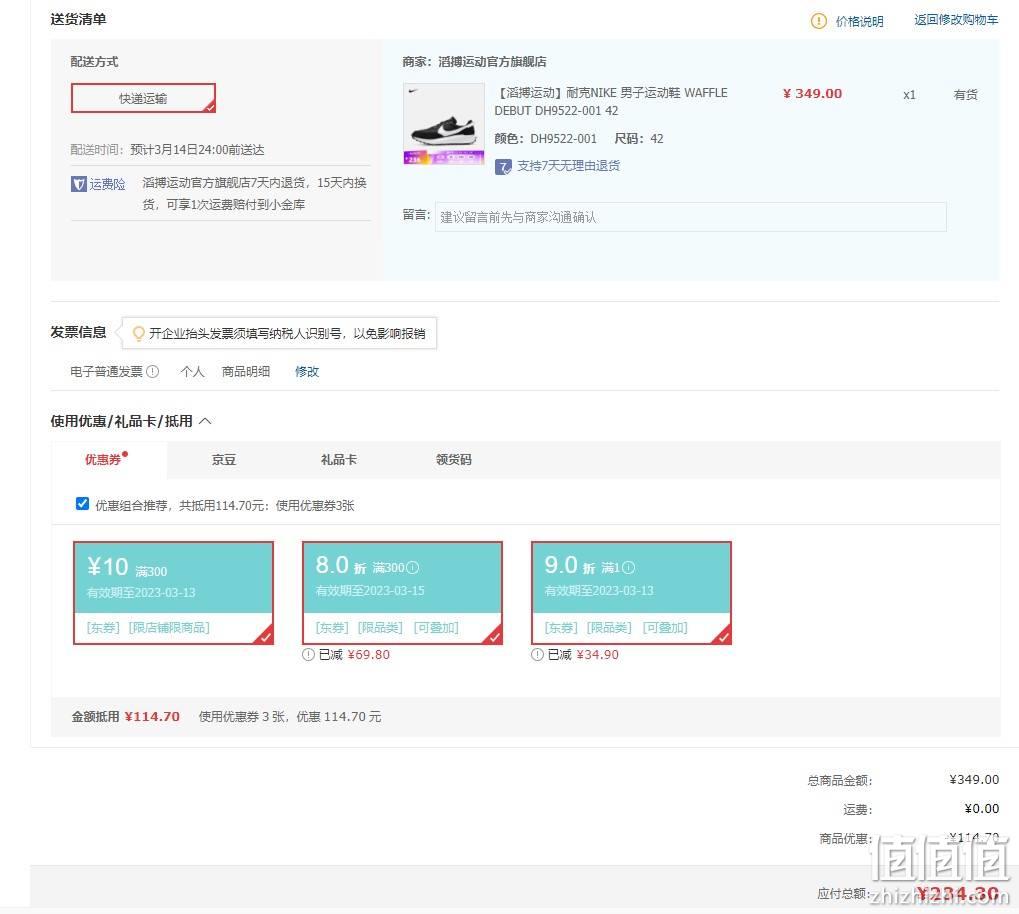This screenshot has height=914, width=1019.
Task: Click the x1 quantity text
Action: coord(909,95)
